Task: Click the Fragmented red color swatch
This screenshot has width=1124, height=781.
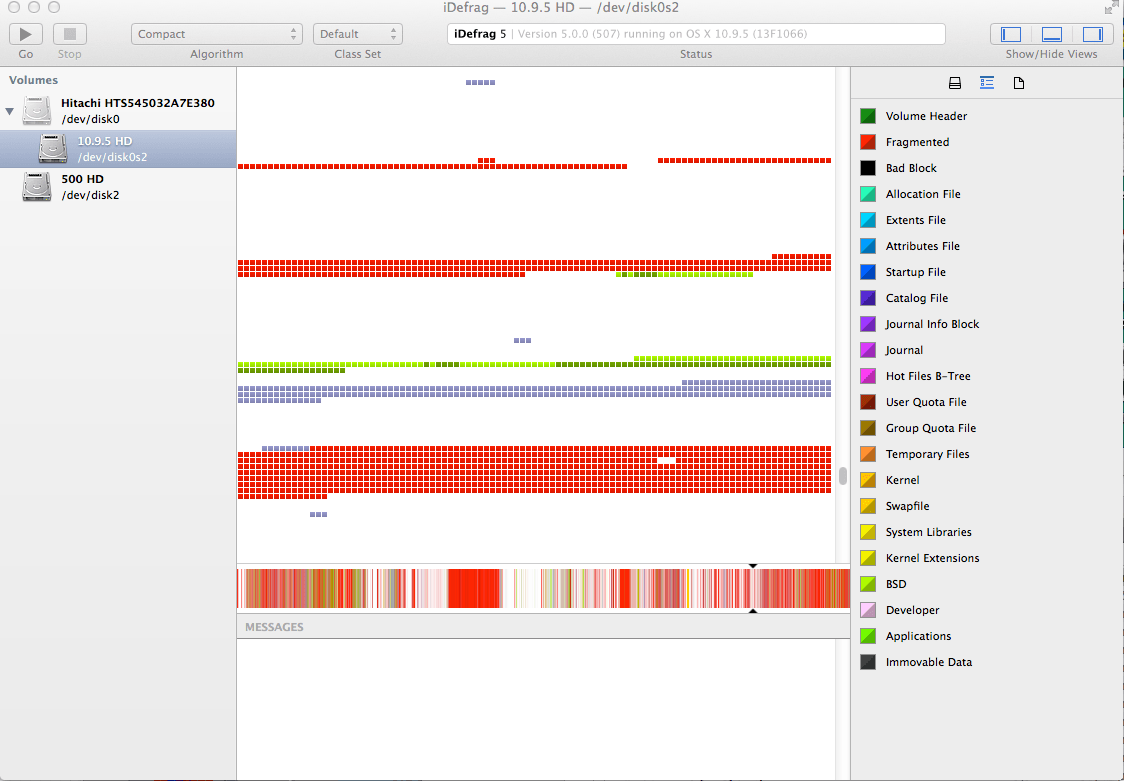Action: (868, 142)
